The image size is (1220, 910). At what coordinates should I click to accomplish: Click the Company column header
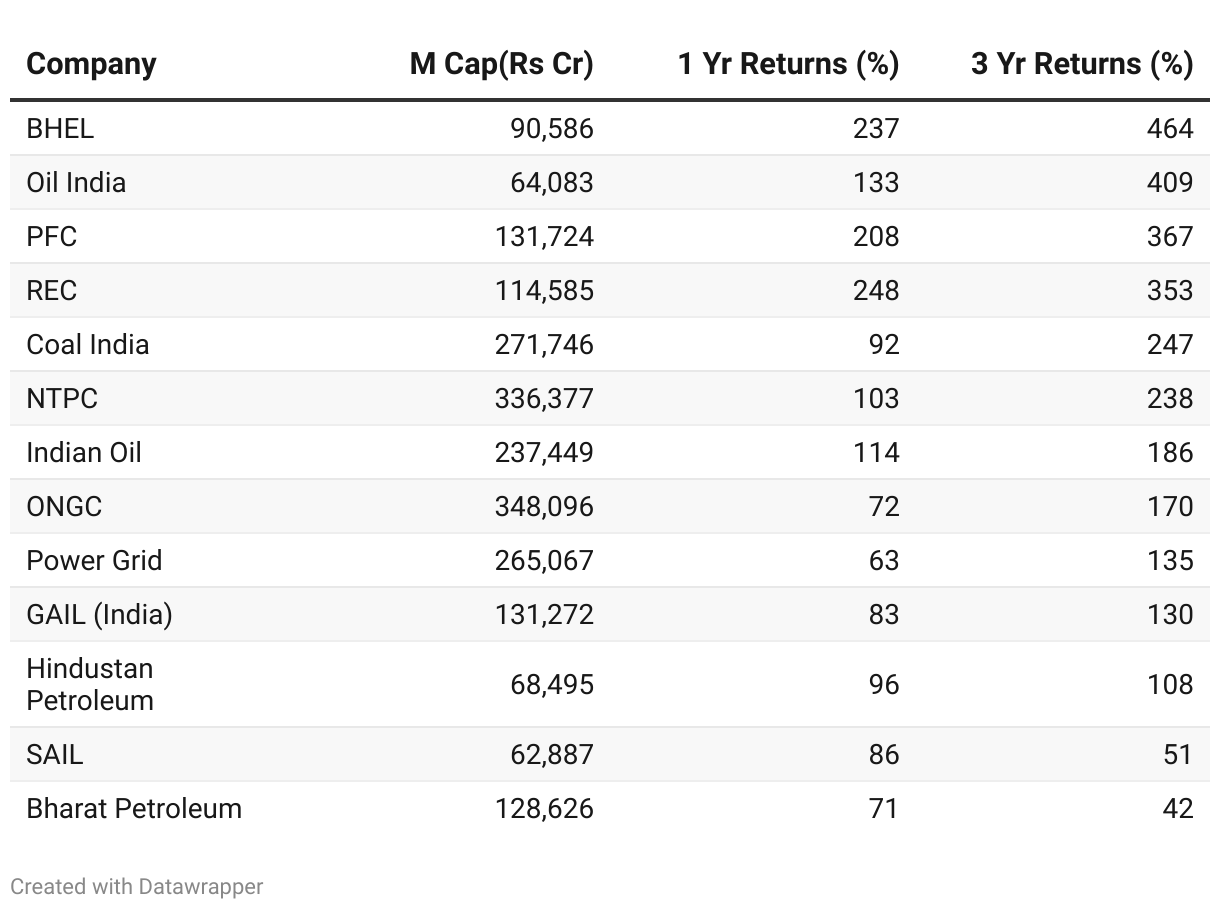[91, 64]
